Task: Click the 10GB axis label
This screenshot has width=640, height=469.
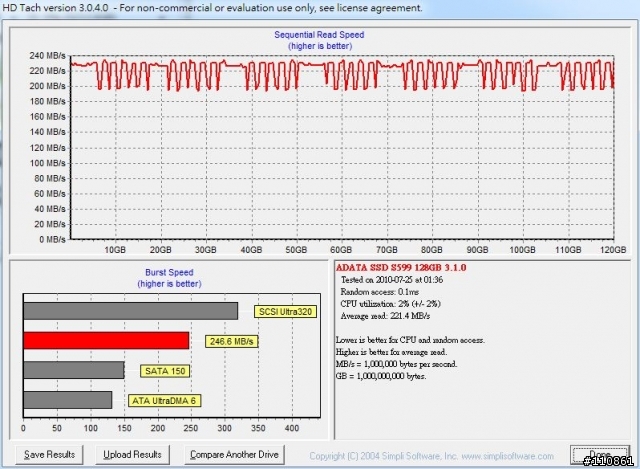Action: [115, 250]
